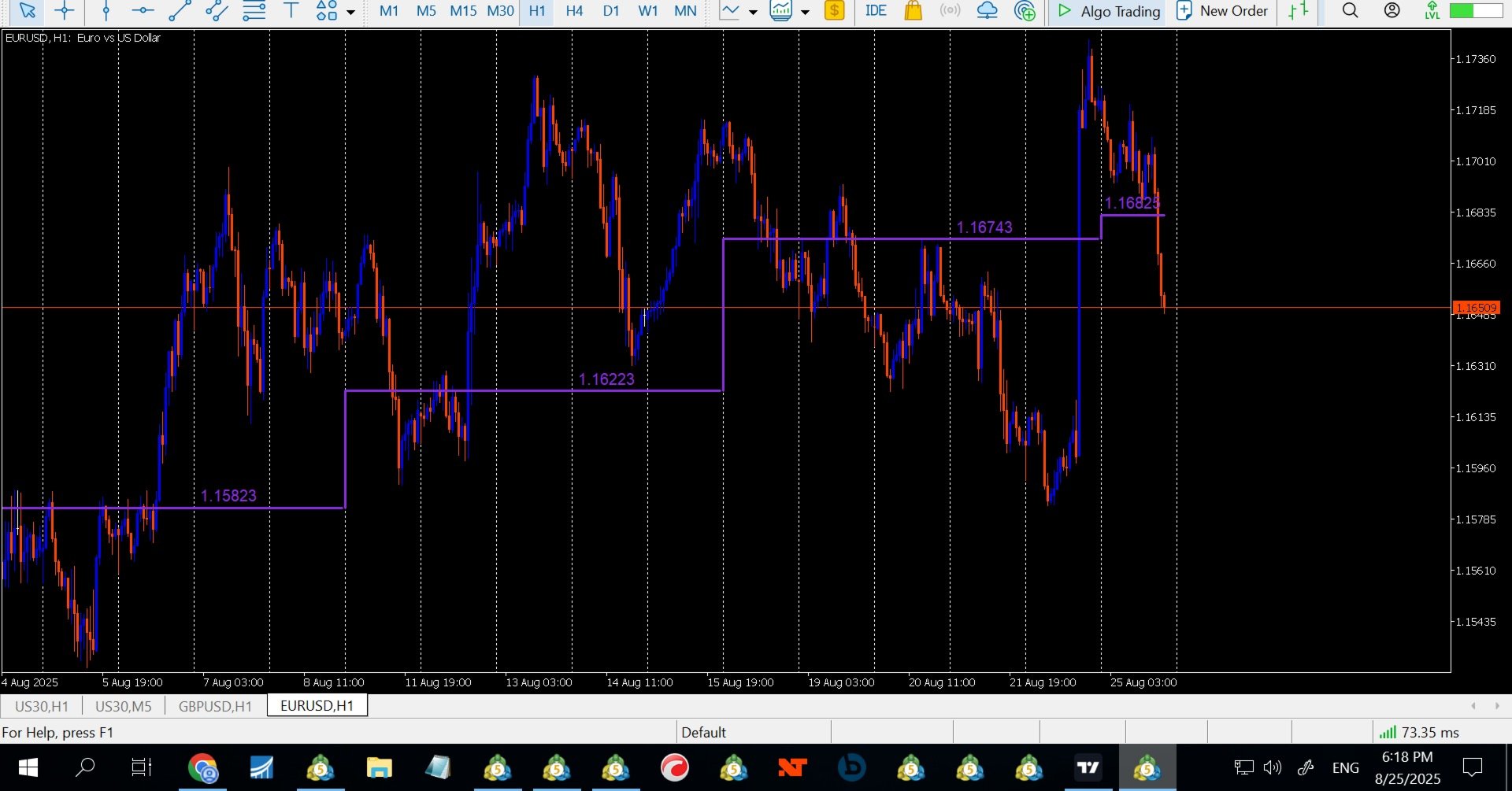Expand the indicators dropdown arrow
Screen dimensions: 1512x791
click(805, 12)
